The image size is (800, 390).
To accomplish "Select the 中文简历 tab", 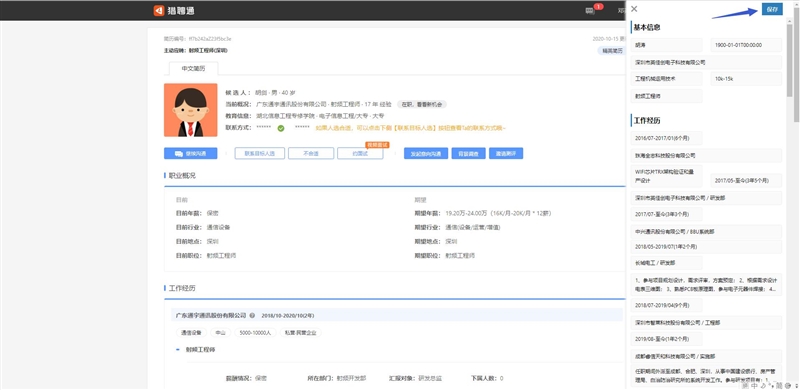I will click(x=193, y=68).
